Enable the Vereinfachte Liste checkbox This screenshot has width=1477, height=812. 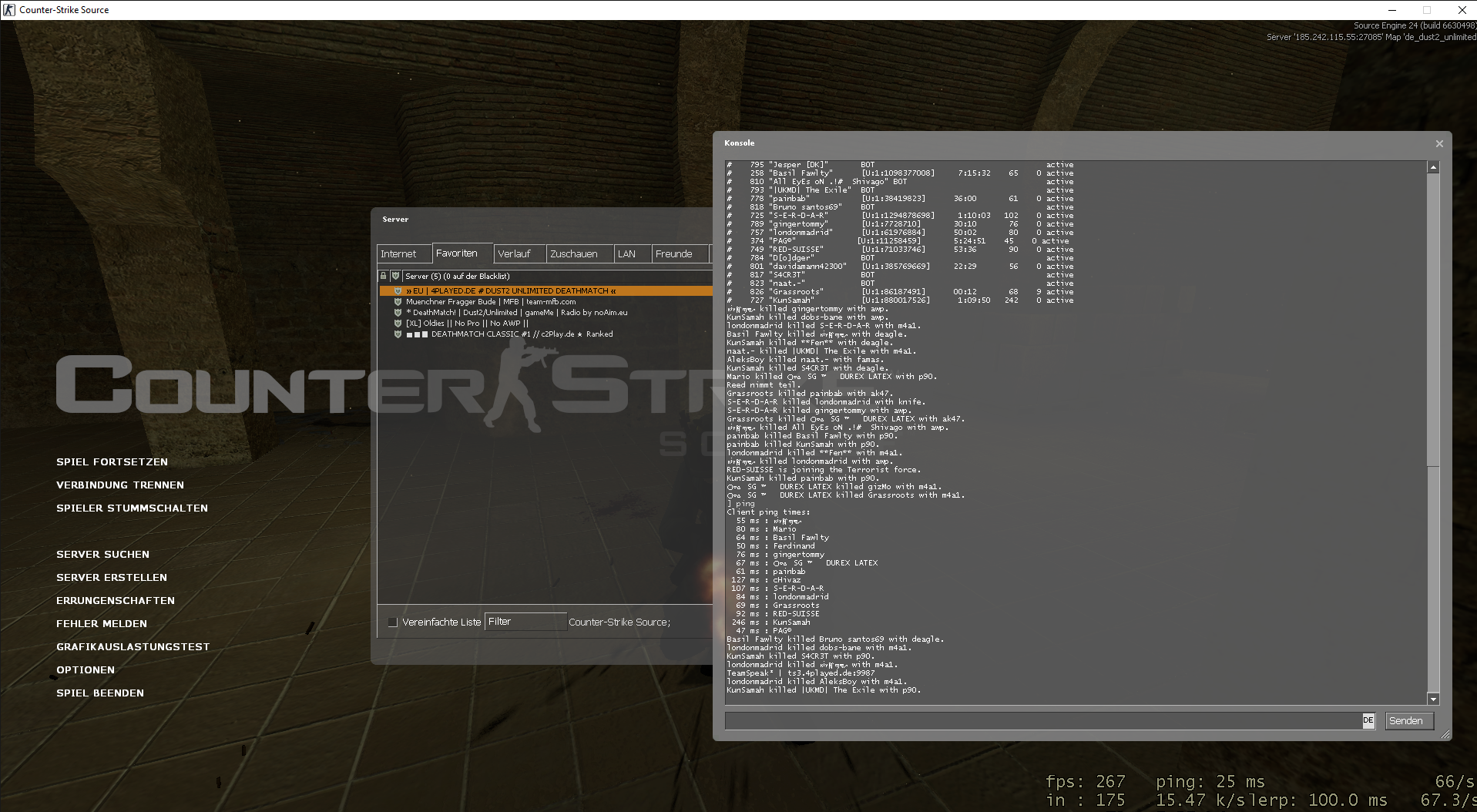tap(393, 622)
